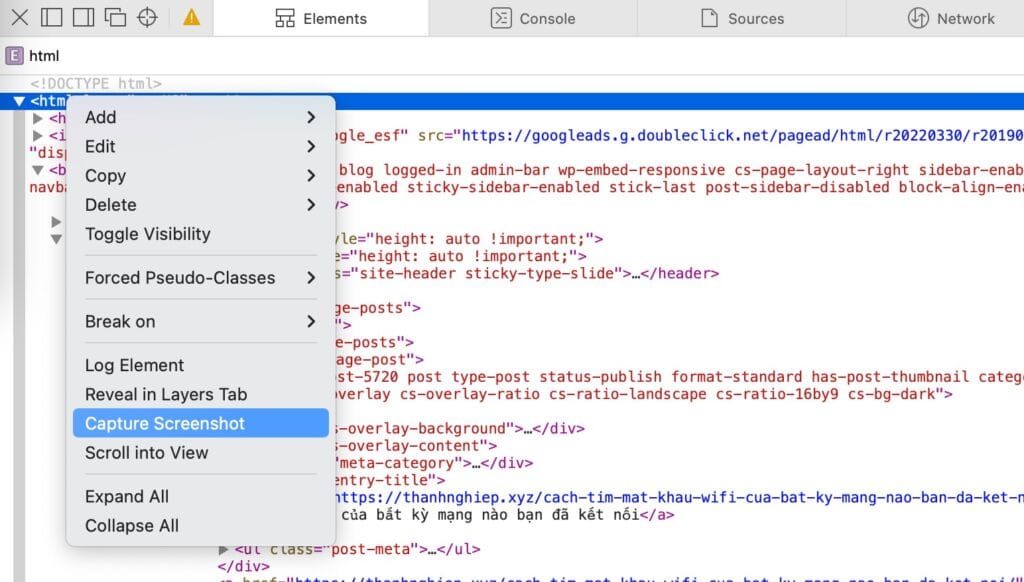Choose Scroll into View
Image resolution: width=1024 pixels, height=582 pixels.
pyautogui.click(x=200, y=453)
